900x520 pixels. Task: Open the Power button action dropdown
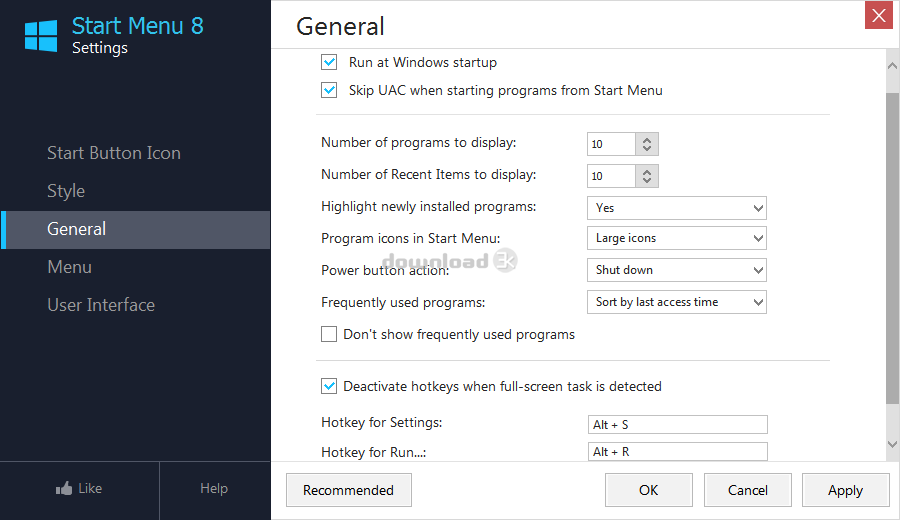[x=676, y=270]
